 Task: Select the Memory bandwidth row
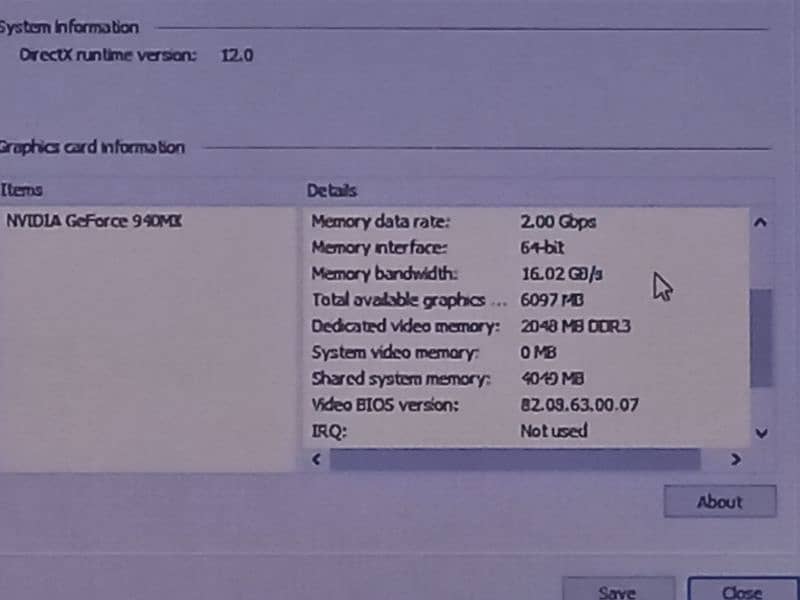point(384,274)
